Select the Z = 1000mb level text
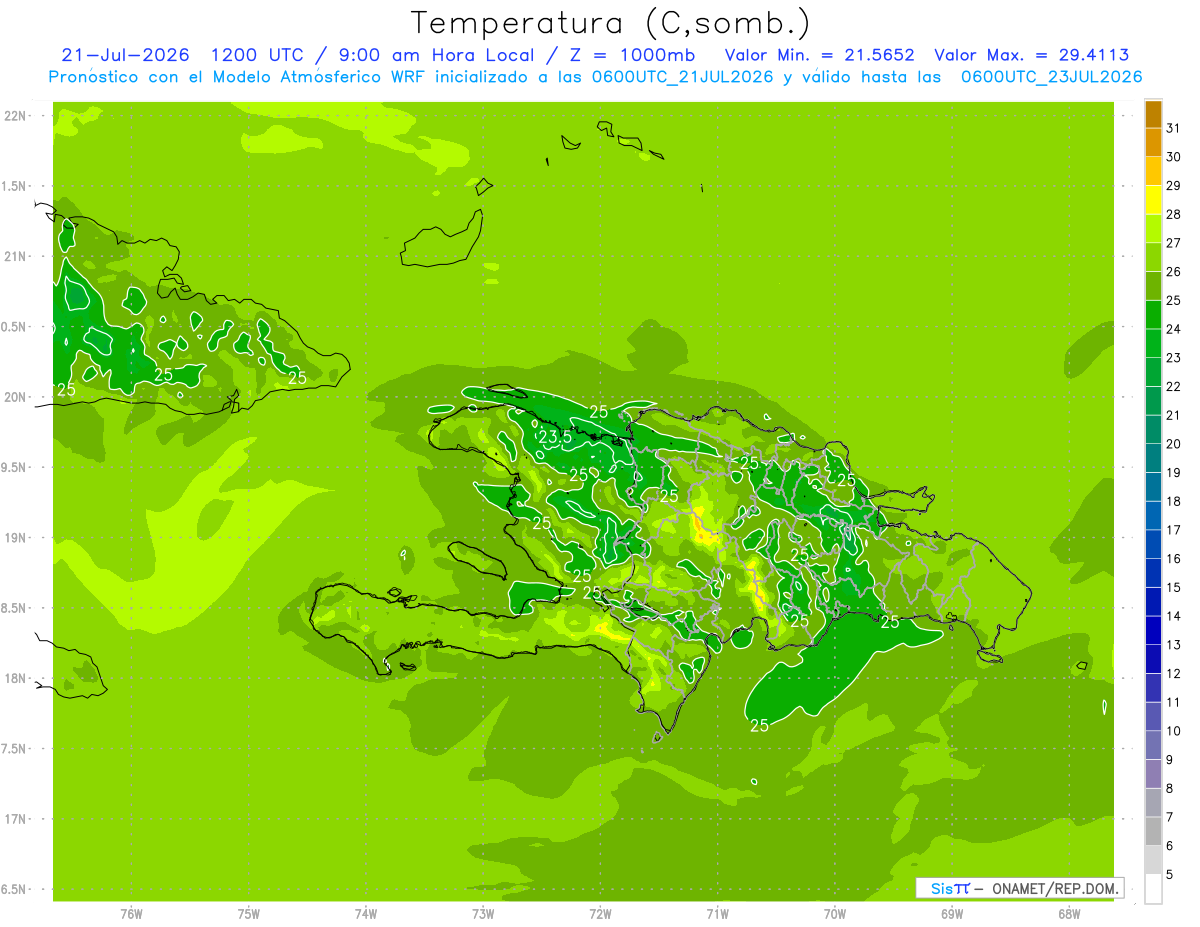 (633, 55)
